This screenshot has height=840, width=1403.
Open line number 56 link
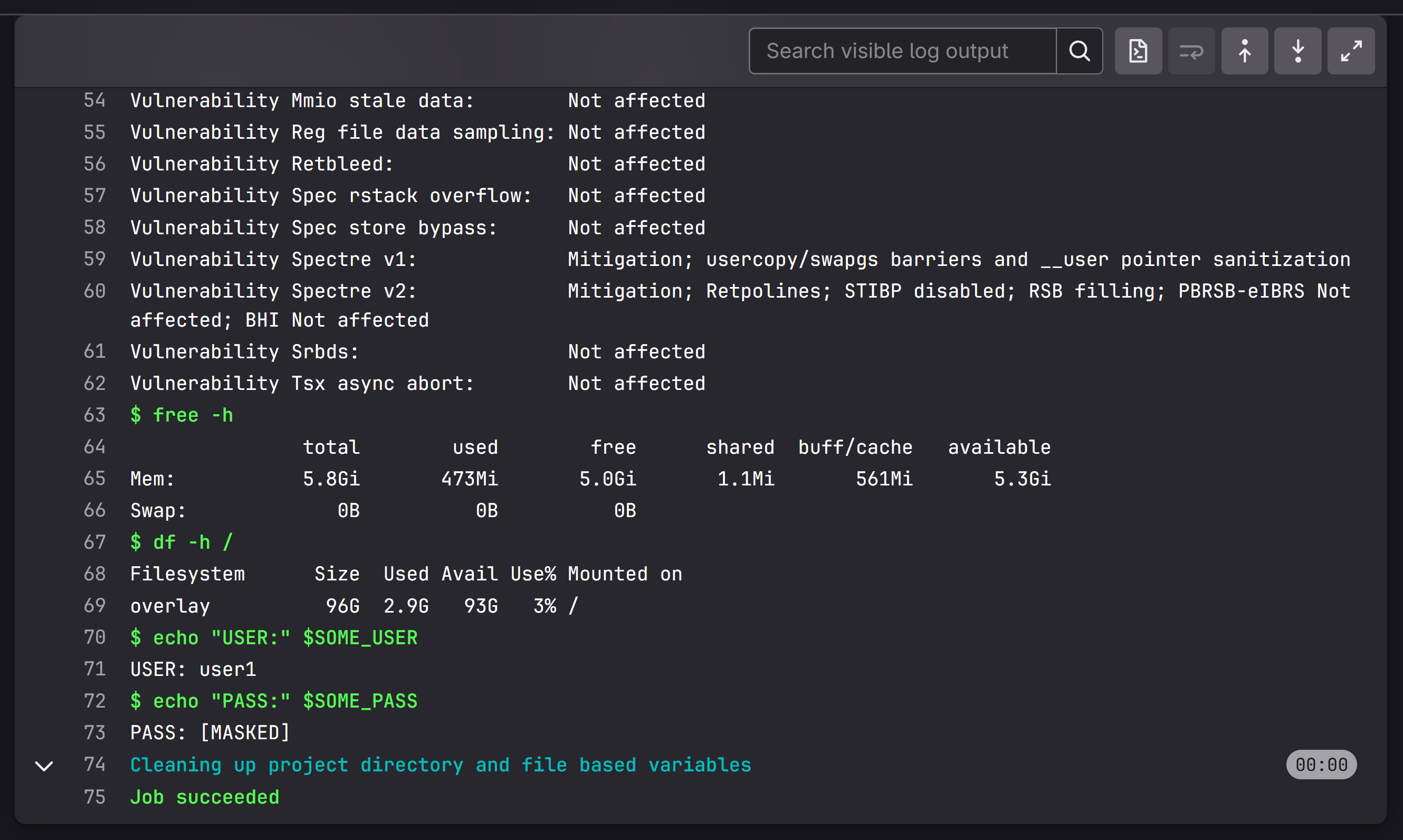point(94,164)
